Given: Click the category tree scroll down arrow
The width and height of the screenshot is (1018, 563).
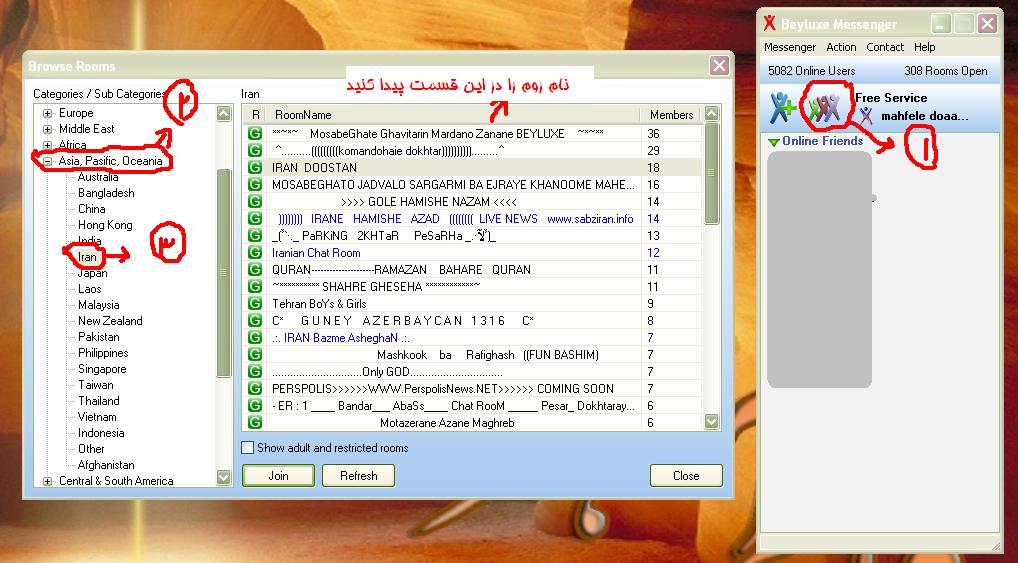Looking at the screenshot, I should 224,477.
